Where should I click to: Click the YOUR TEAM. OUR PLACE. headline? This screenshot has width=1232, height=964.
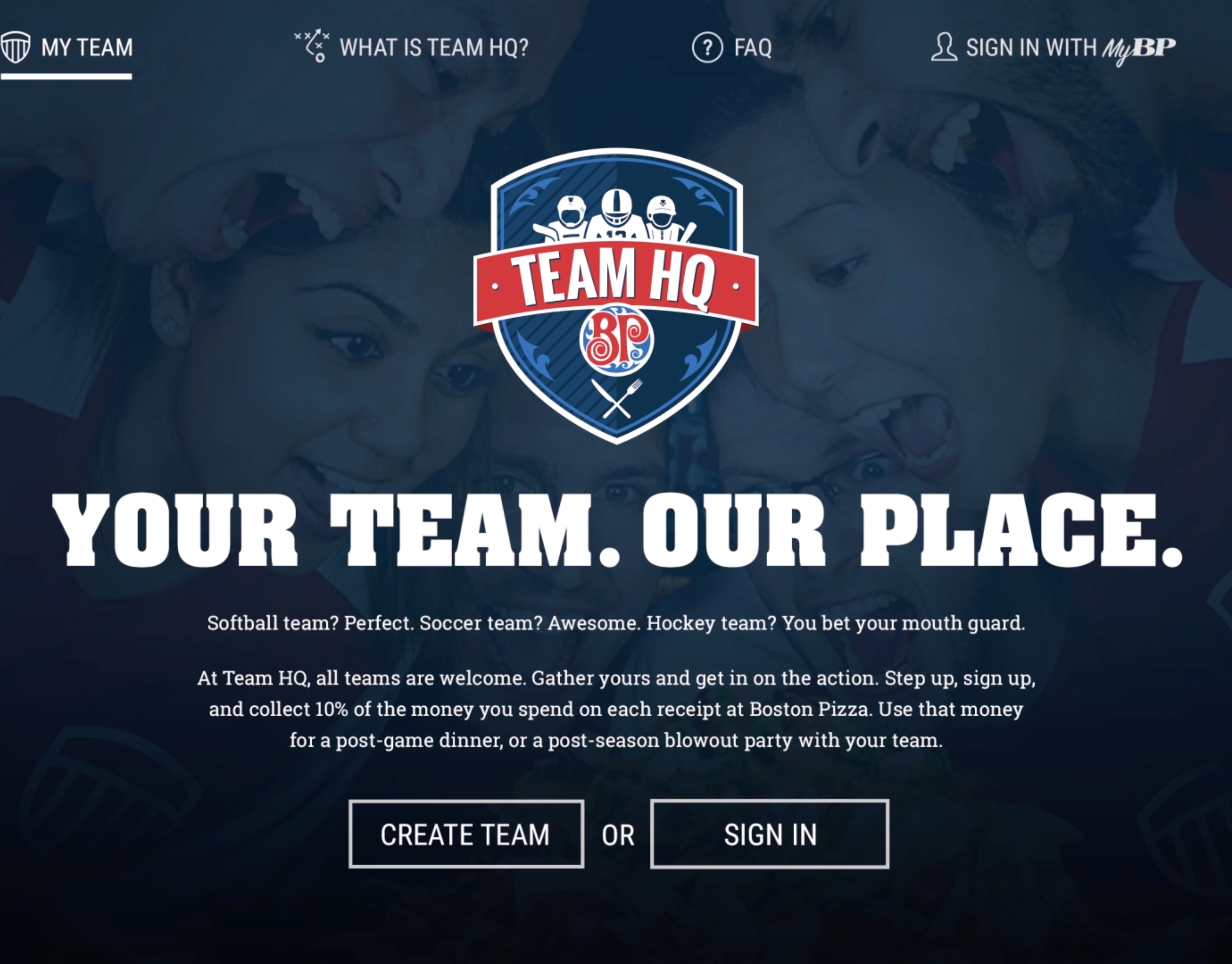[617, 529]
